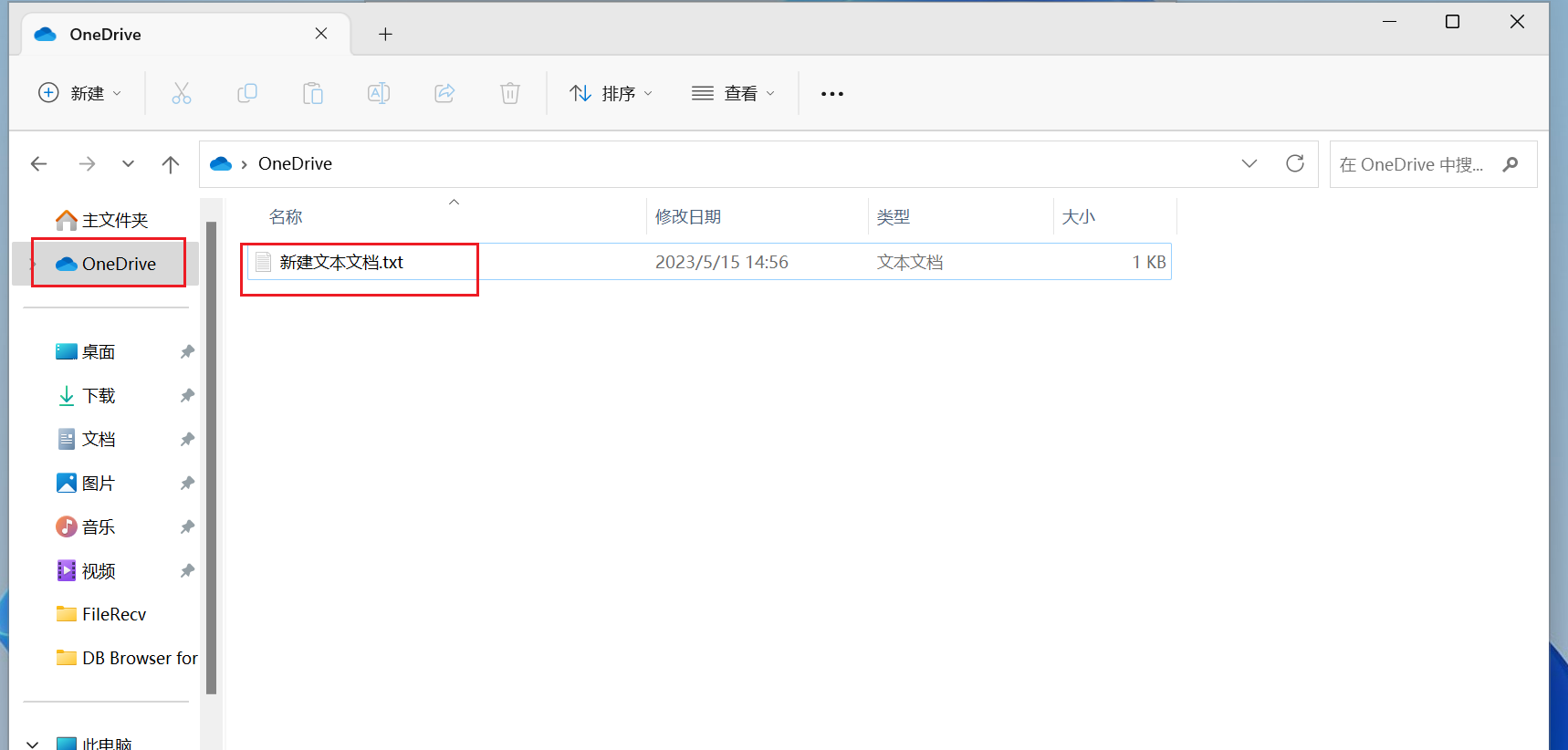Select 新建文本文档.txt file
1568x750 pixels.
click(x=341, y=263)
